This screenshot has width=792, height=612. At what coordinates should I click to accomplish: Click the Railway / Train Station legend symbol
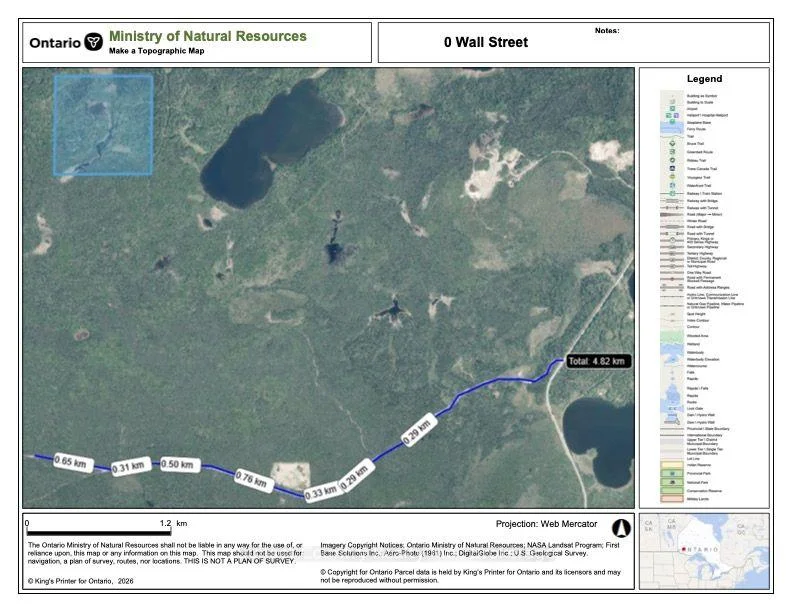672,193
